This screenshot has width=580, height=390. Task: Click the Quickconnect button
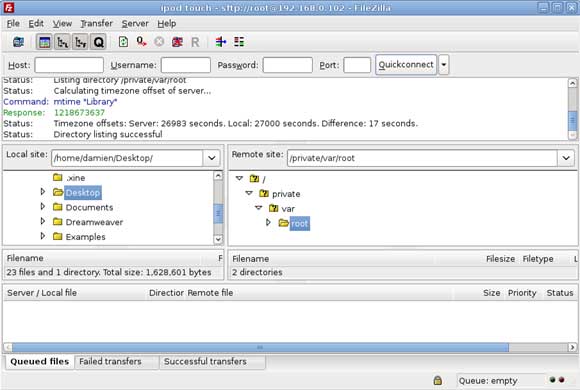pyautogui.click(x=406, y=65)
